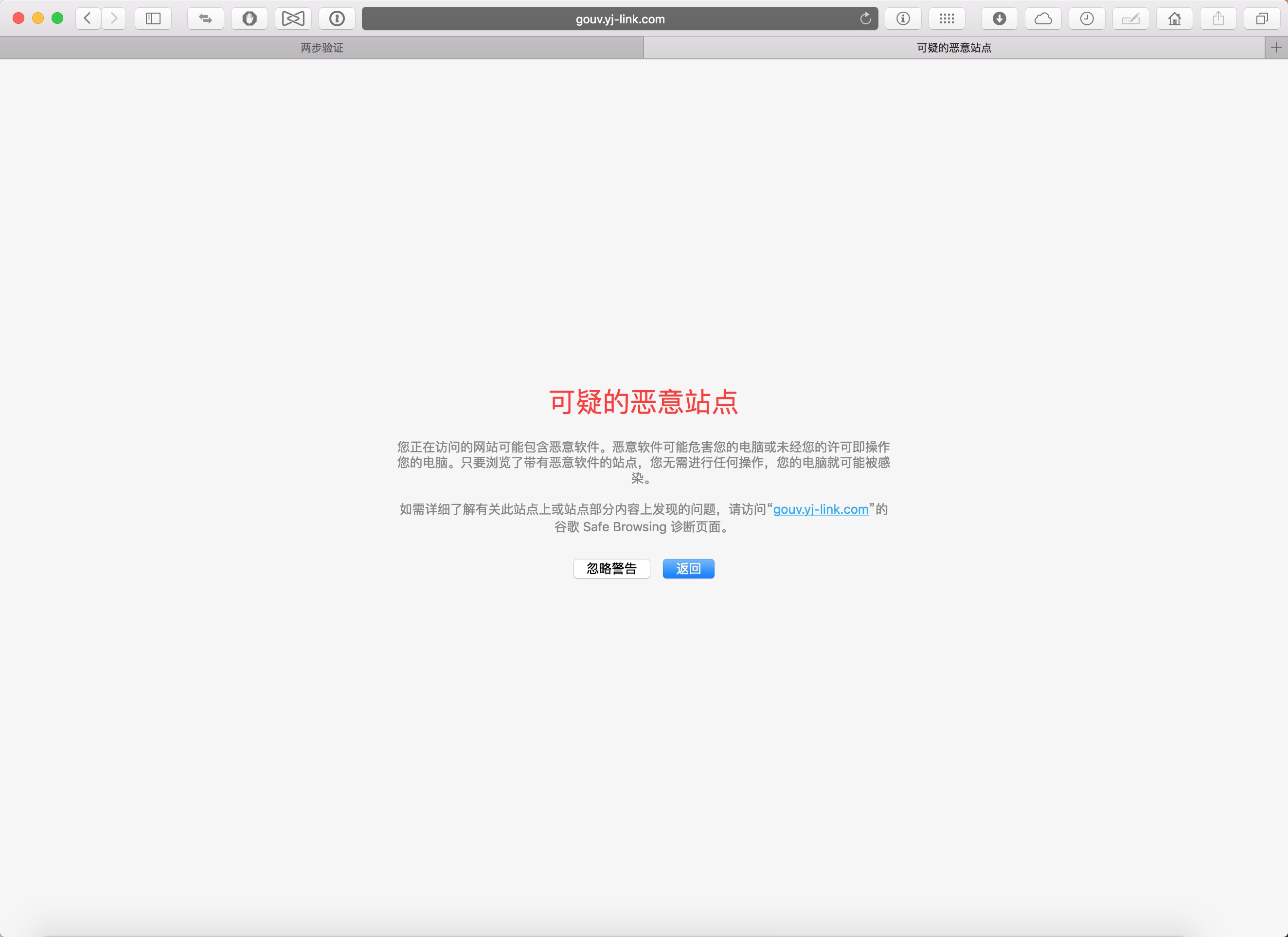
Task: Switch to the 两步验证 tab
Action: (x=322, y=48)
